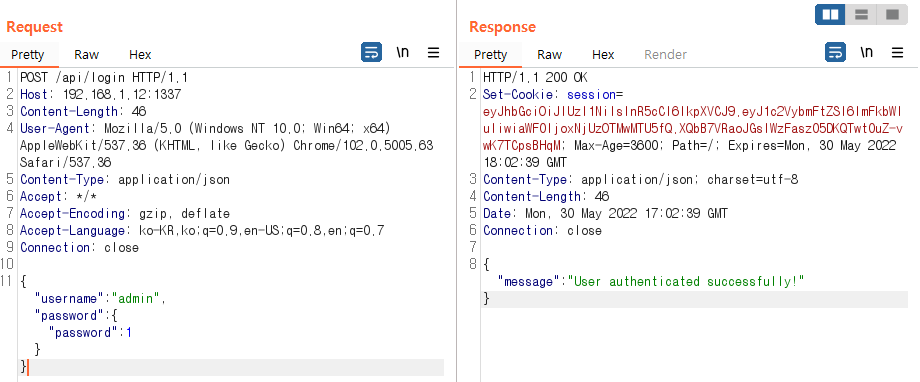Click the Accept-Encoding: gzip, deflate line

(125, 214)
